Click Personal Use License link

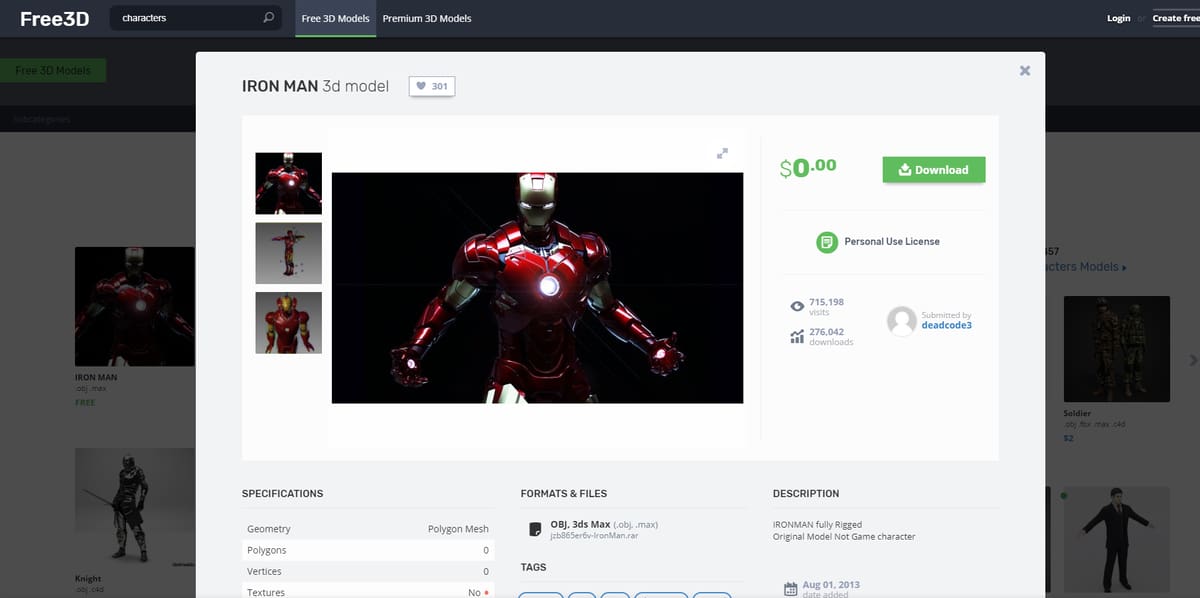tap(892, 241)
